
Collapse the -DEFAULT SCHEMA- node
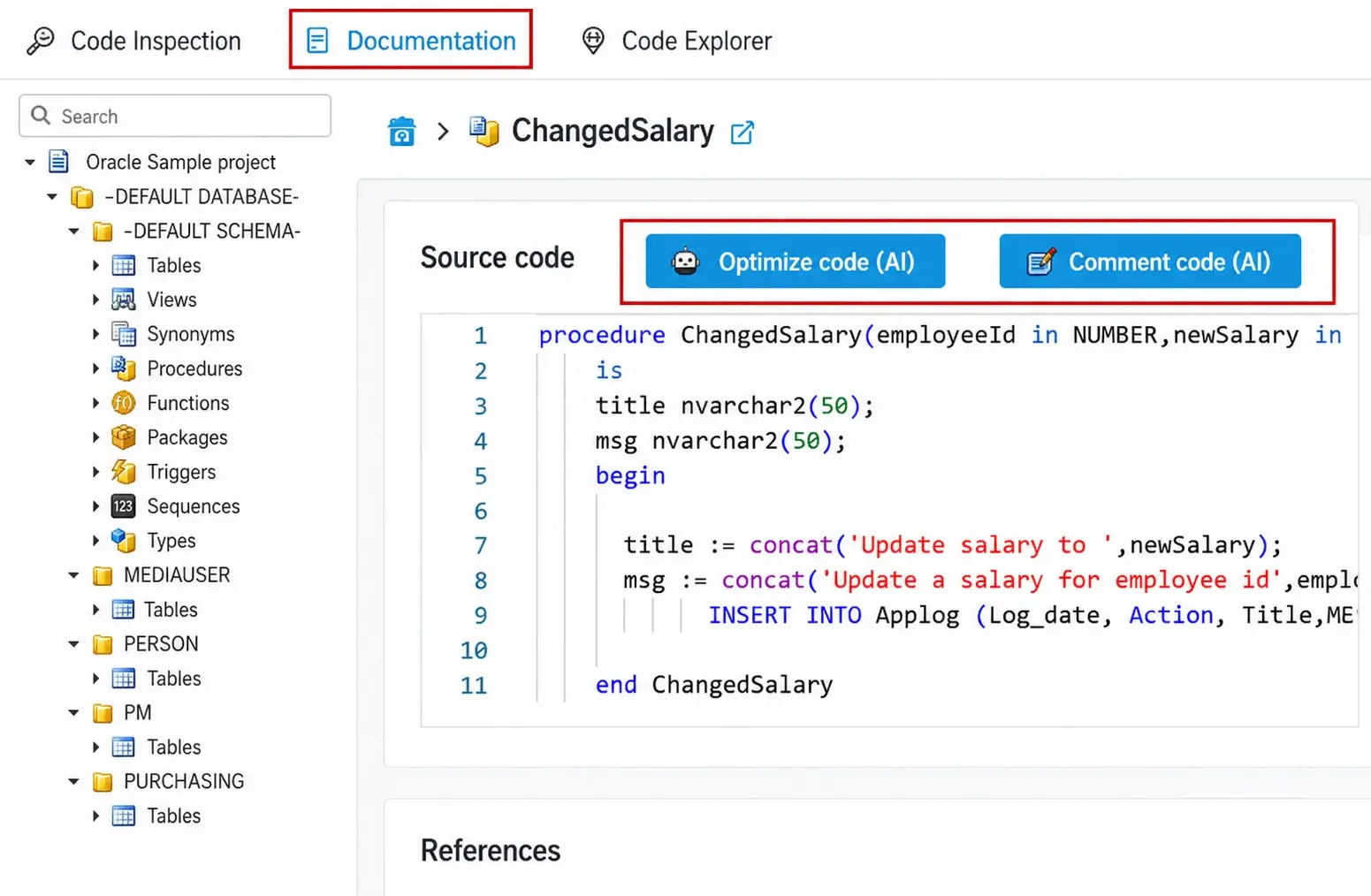click(74, 232)
